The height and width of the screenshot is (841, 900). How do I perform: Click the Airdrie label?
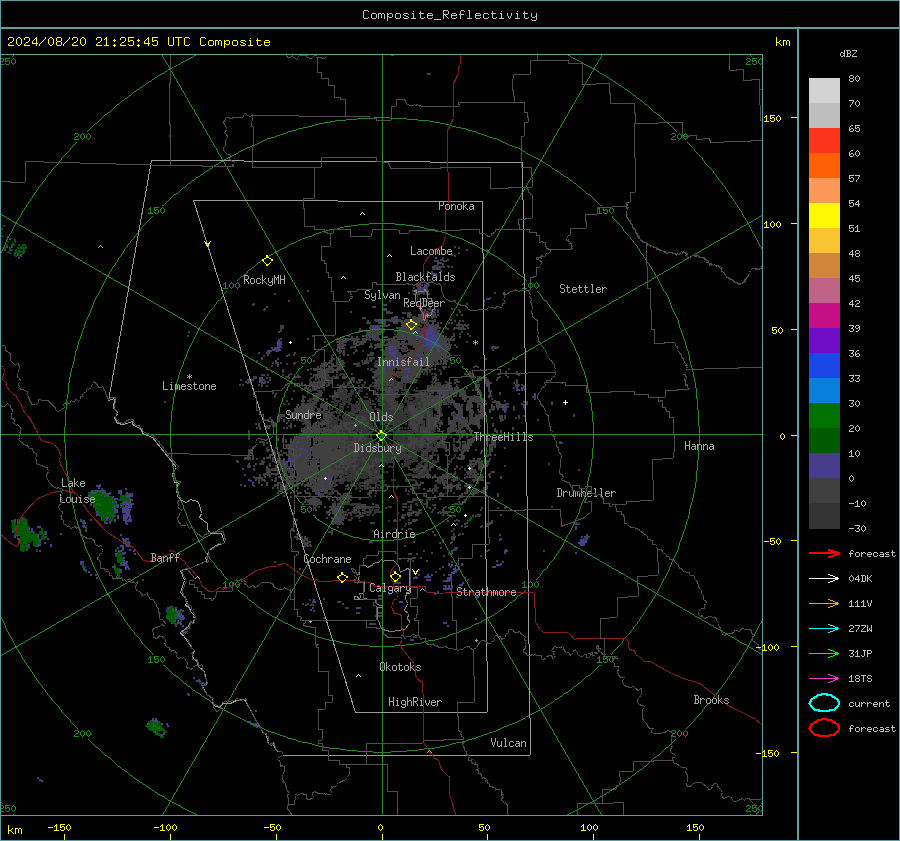(x=394, y=534)
